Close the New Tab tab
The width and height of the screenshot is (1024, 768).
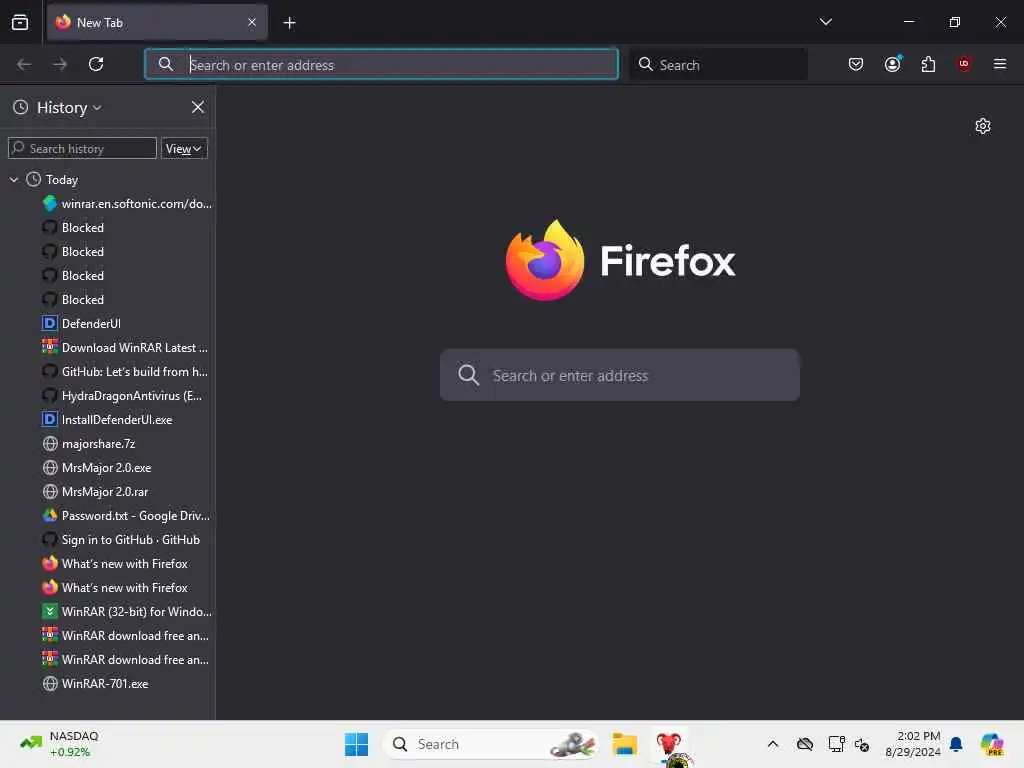pyautogui.click(x=252, y=23)
